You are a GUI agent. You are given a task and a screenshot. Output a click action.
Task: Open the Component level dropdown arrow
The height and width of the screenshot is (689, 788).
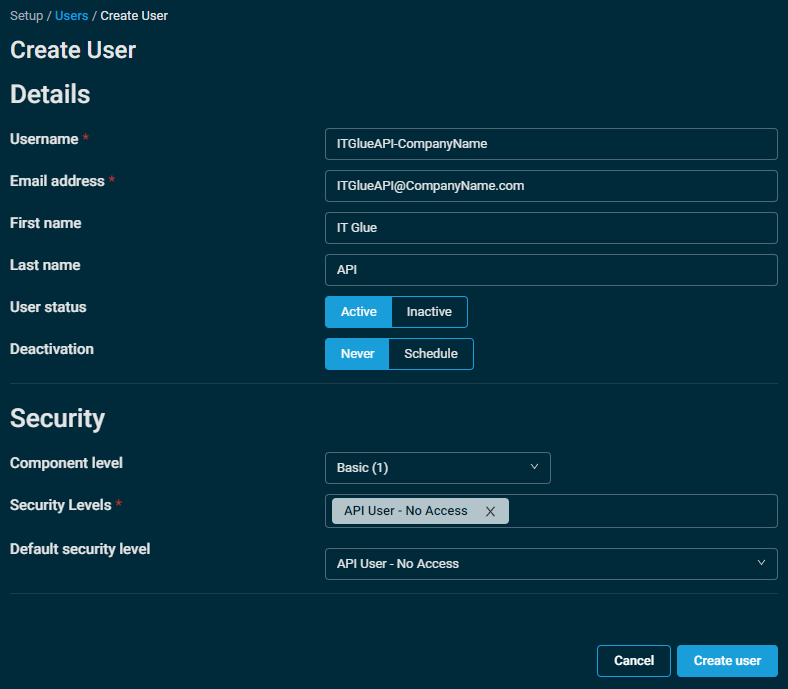pos(534,467)
